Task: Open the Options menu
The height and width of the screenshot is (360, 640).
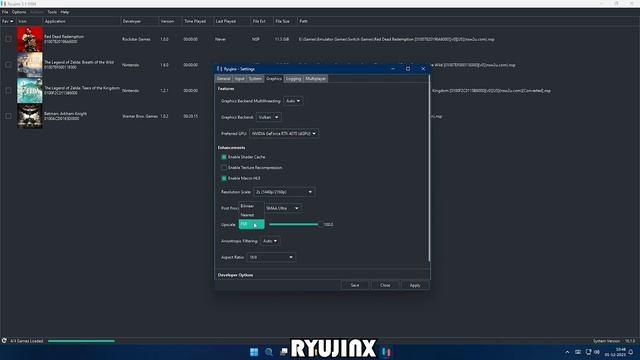Action: pyautogui.click(x=19, y=12)
